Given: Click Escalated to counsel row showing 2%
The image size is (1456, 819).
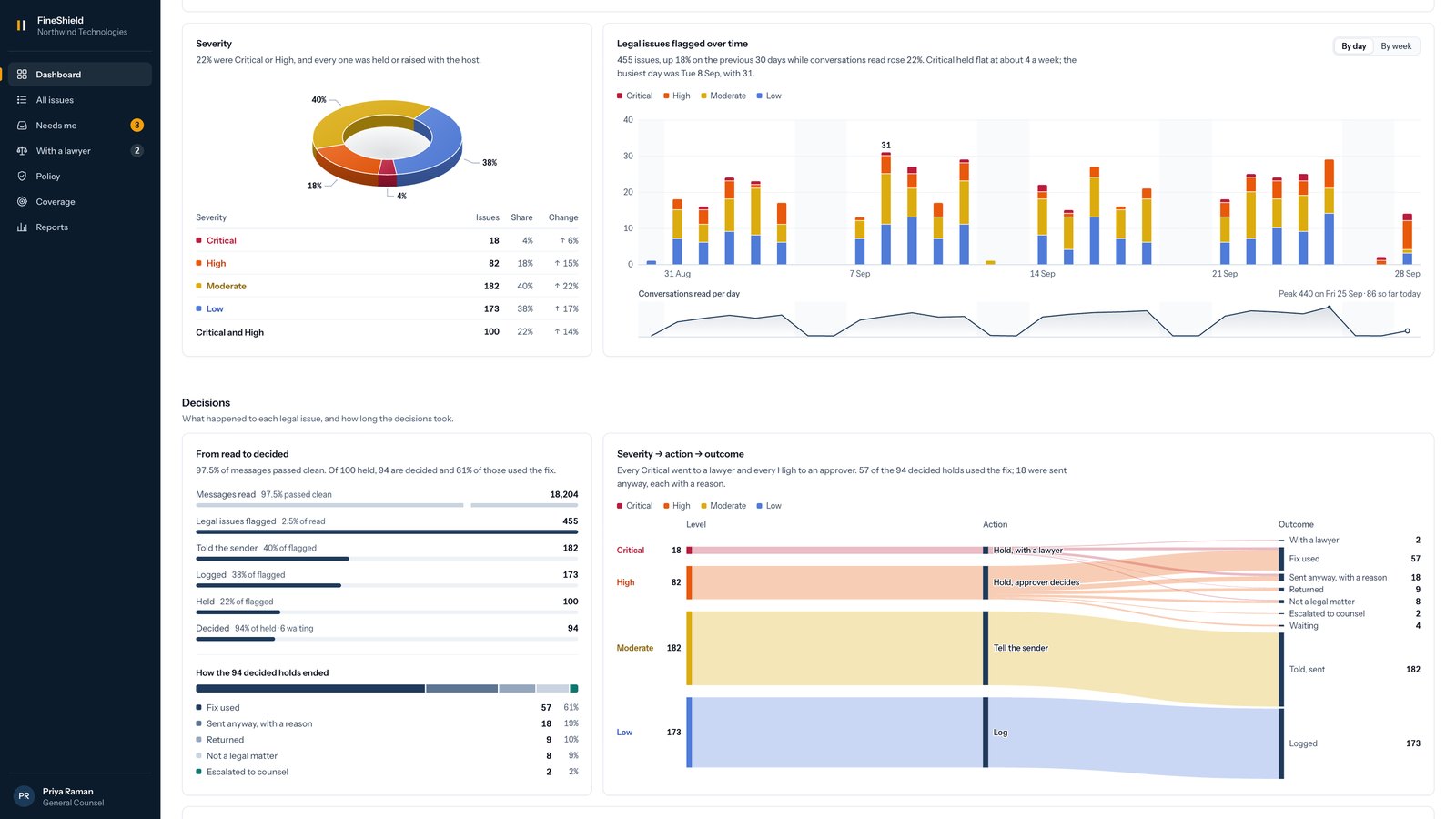Looking at the screenshot, I should pos(387,772).
